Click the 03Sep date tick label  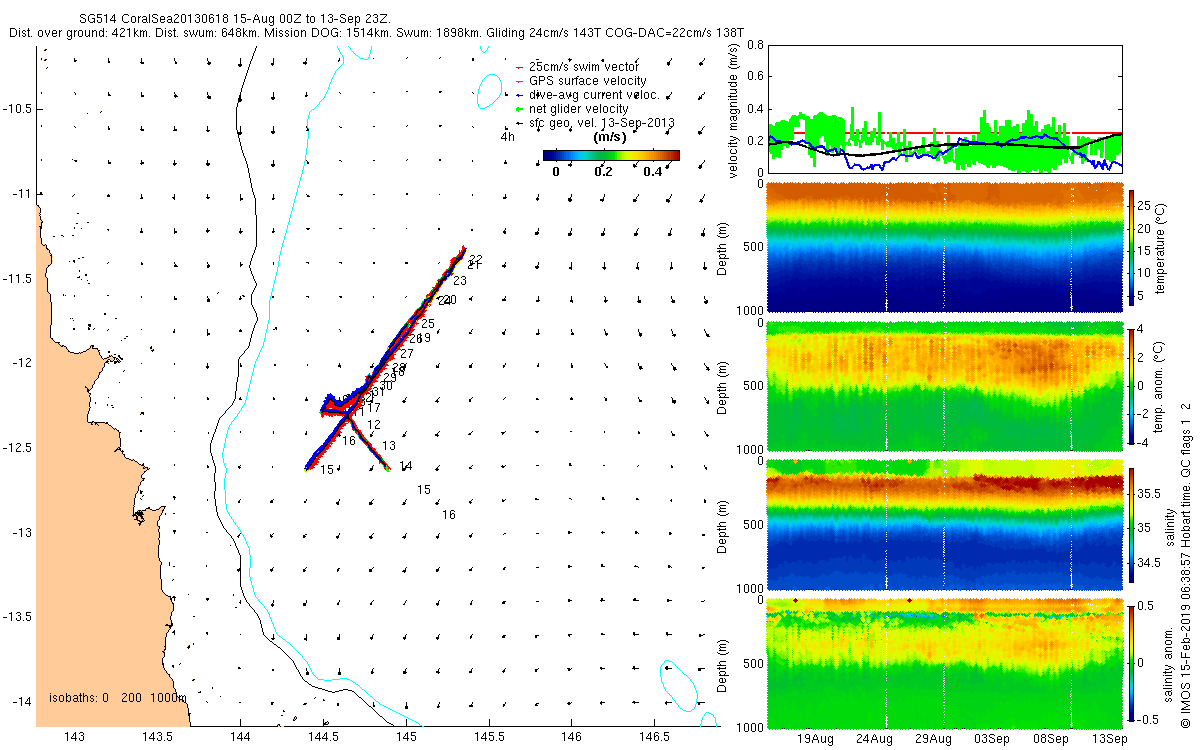tap(992, 739)
